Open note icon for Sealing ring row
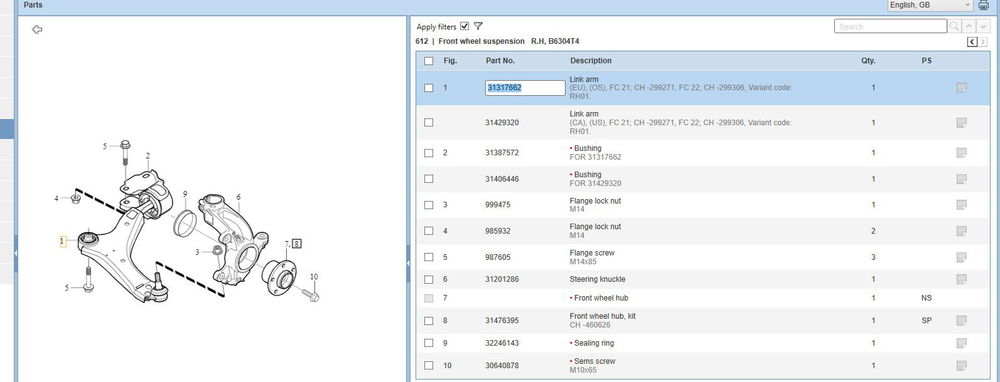The height and width of the screenshot is (382, 1000). tap(962, 343)
